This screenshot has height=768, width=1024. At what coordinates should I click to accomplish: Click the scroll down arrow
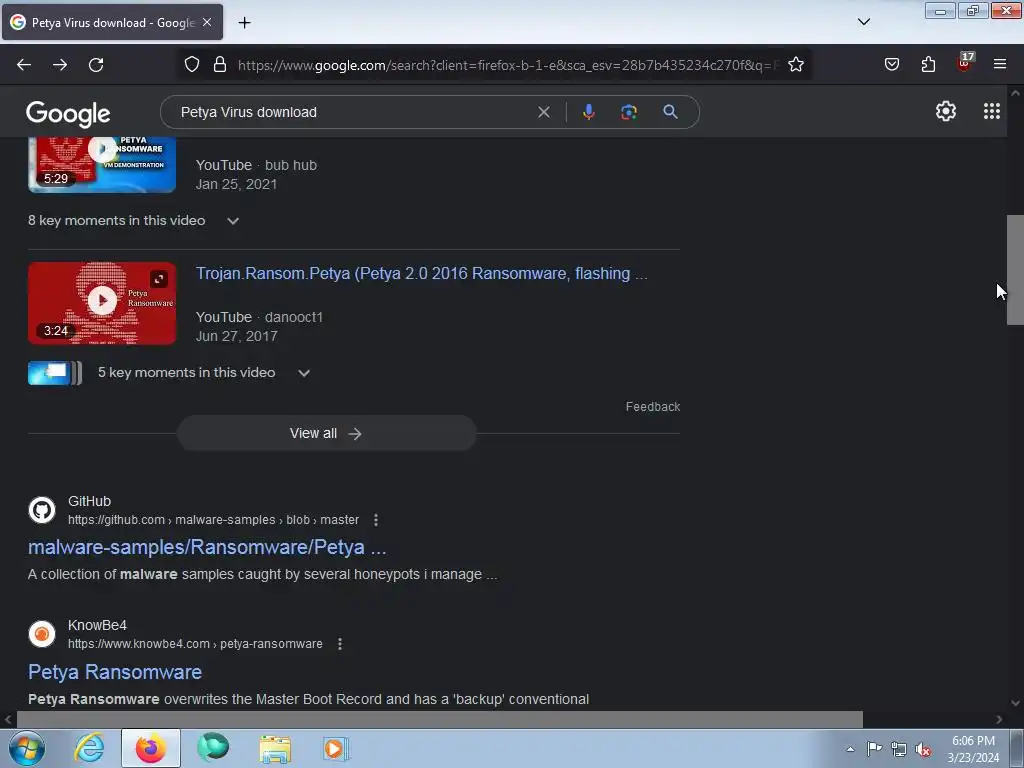pos(1015,703)
